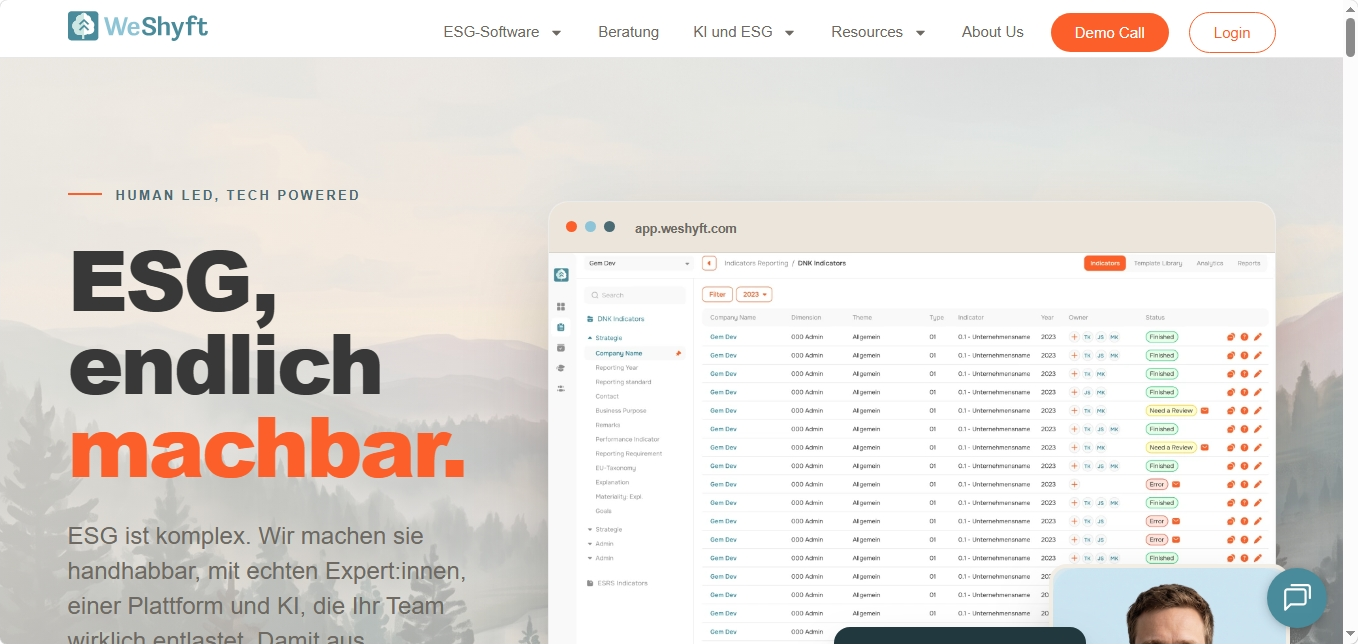1358x644 pixels.
Task: Click the DNK Indicators breadcrumb text
Action: point(822,263)
